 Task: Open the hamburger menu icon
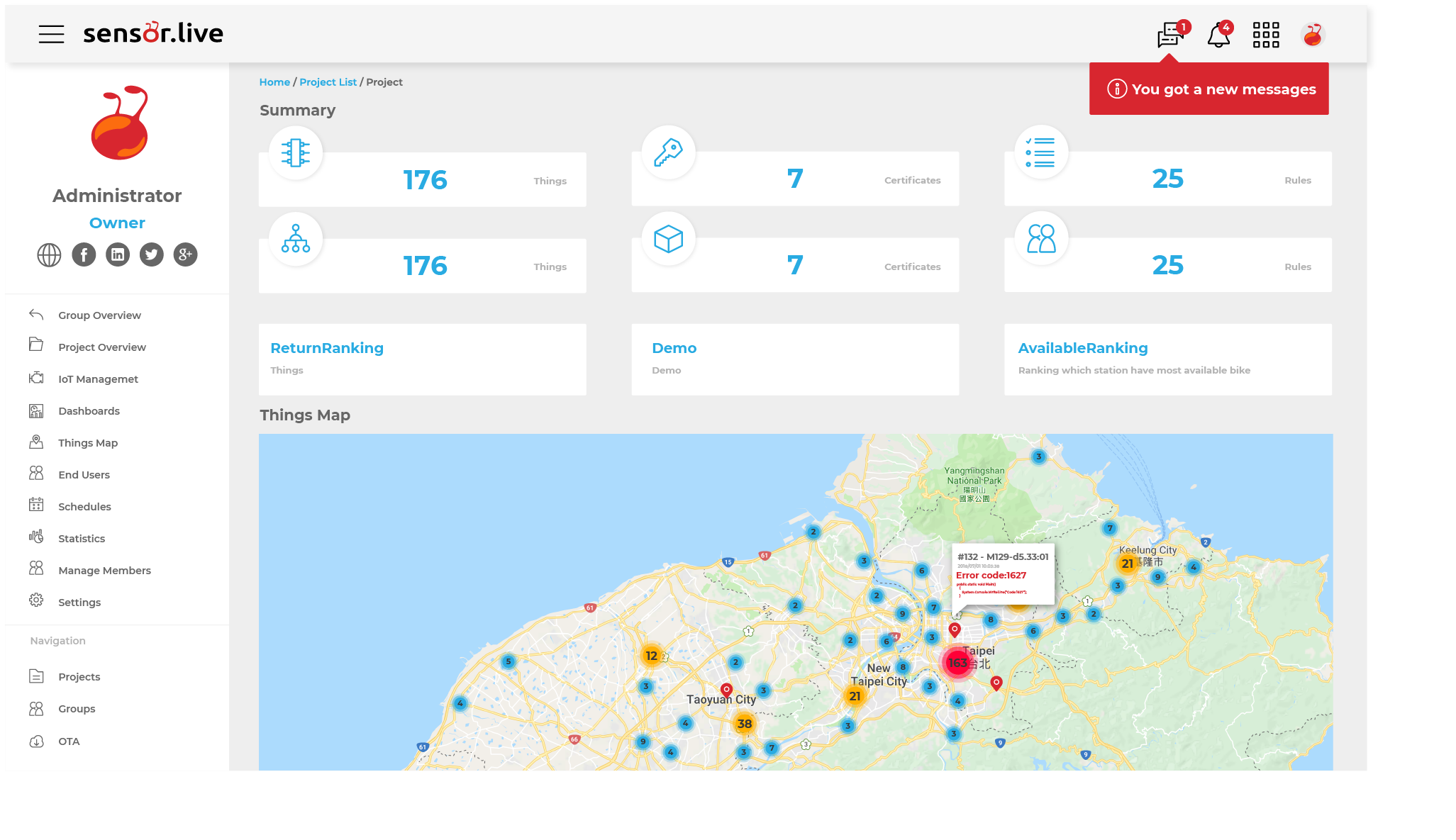point(51,34)
